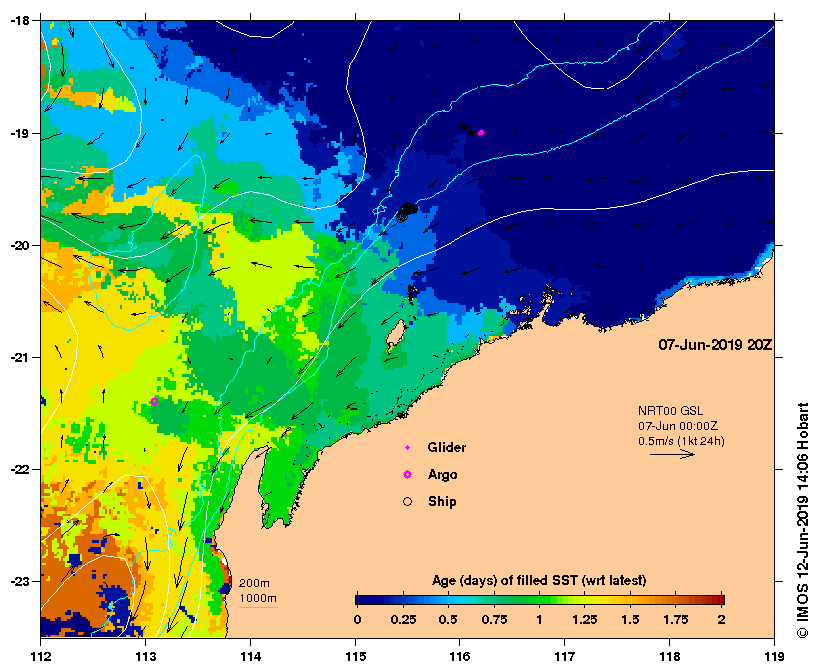This screenshot has width=818, height=672.
Task: Click the 'Argo' legend label
Action: click(x=442, y=475)
